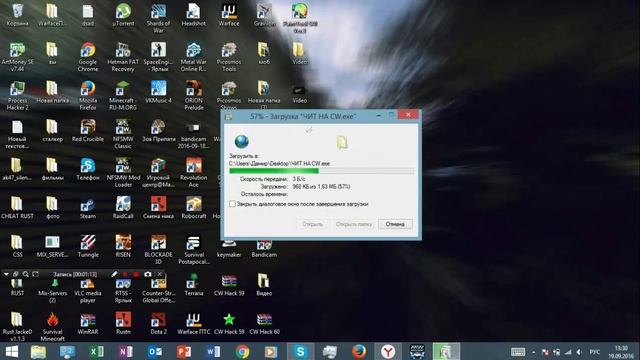
Task: Select the WinRAR desktop shortcut
Action: tap(88, 324)
